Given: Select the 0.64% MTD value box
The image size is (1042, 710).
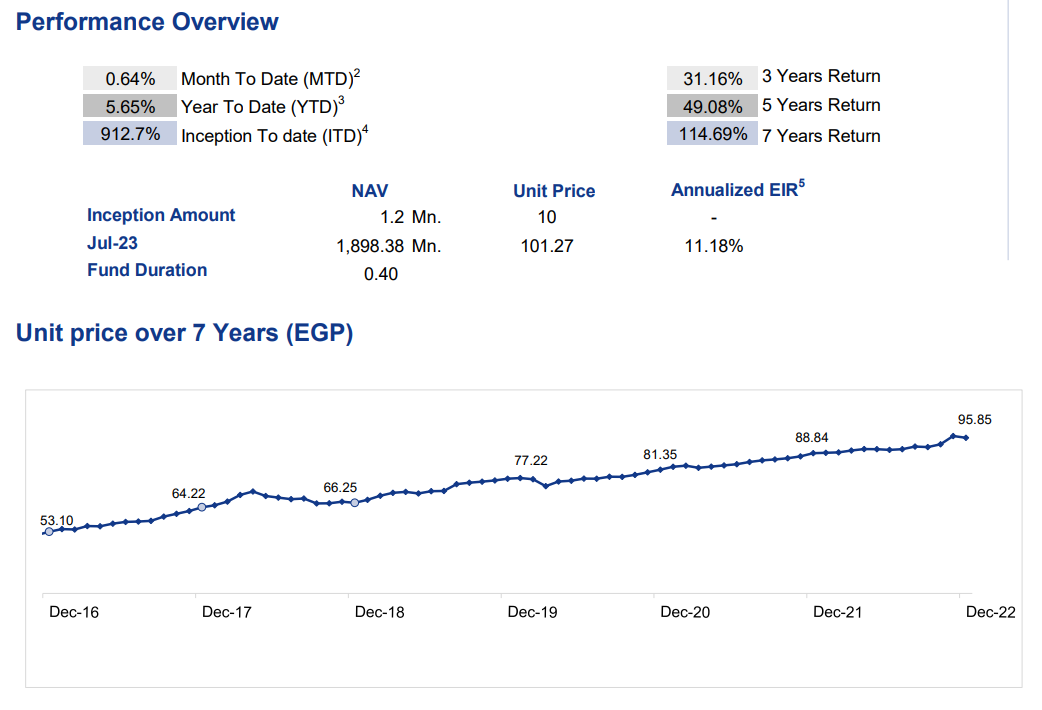Looking at the screenshot, I should coord(128,76).
